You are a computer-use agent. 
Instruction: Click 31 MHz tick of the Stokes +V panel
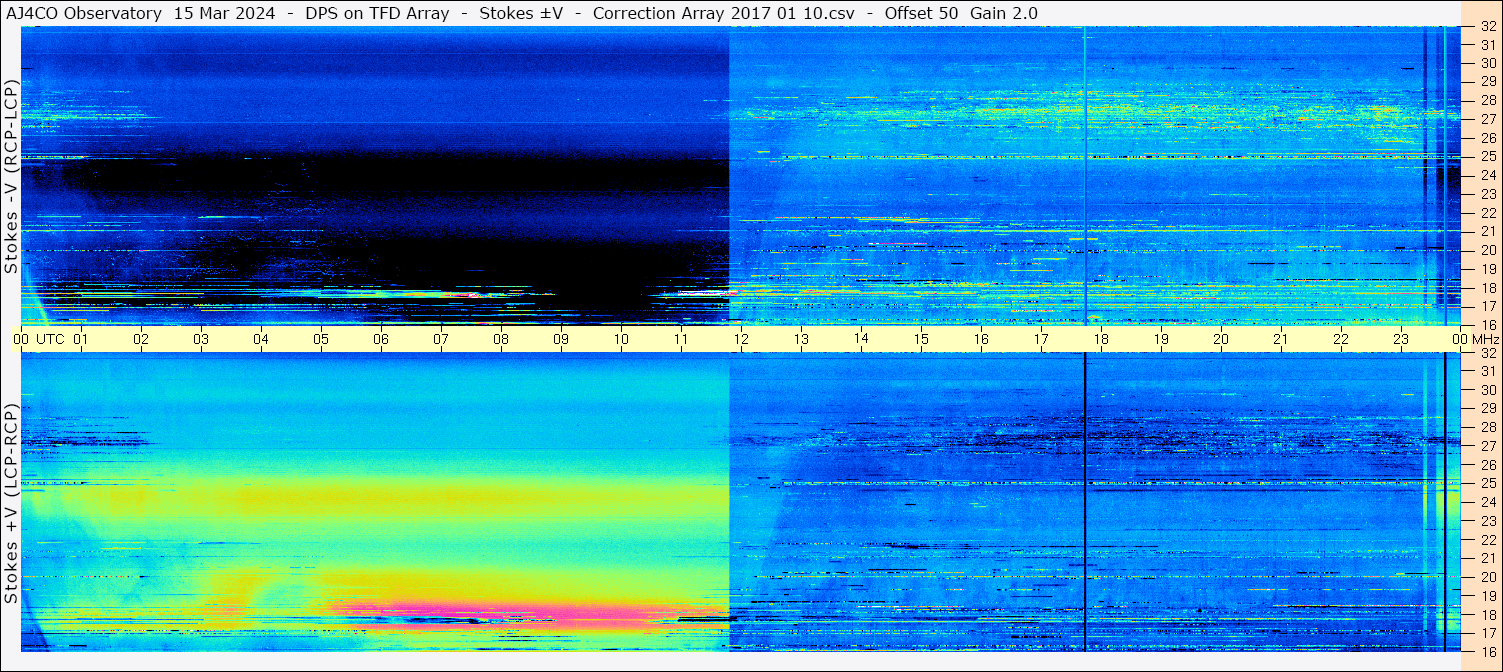tap(1487, 371)
